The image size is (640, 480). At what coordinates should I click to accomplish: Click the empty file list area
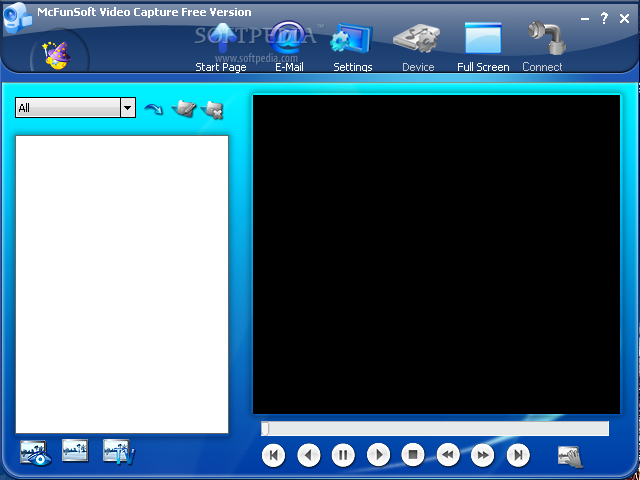click(x=122, y=284)
